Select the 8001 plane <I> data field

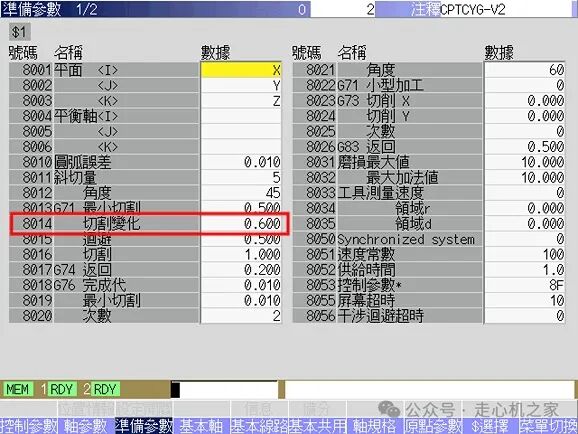click(x=241, y=70)
